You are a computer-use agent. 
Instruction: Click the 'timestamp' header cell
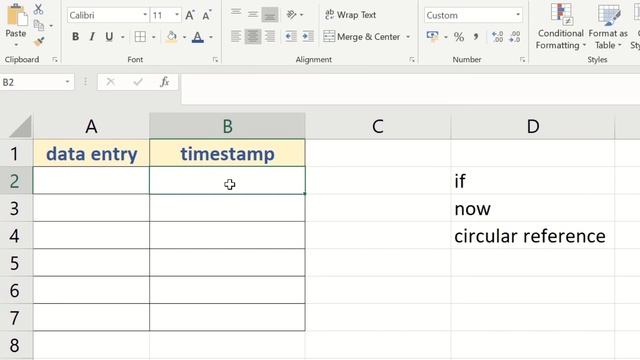click(227, 153)
